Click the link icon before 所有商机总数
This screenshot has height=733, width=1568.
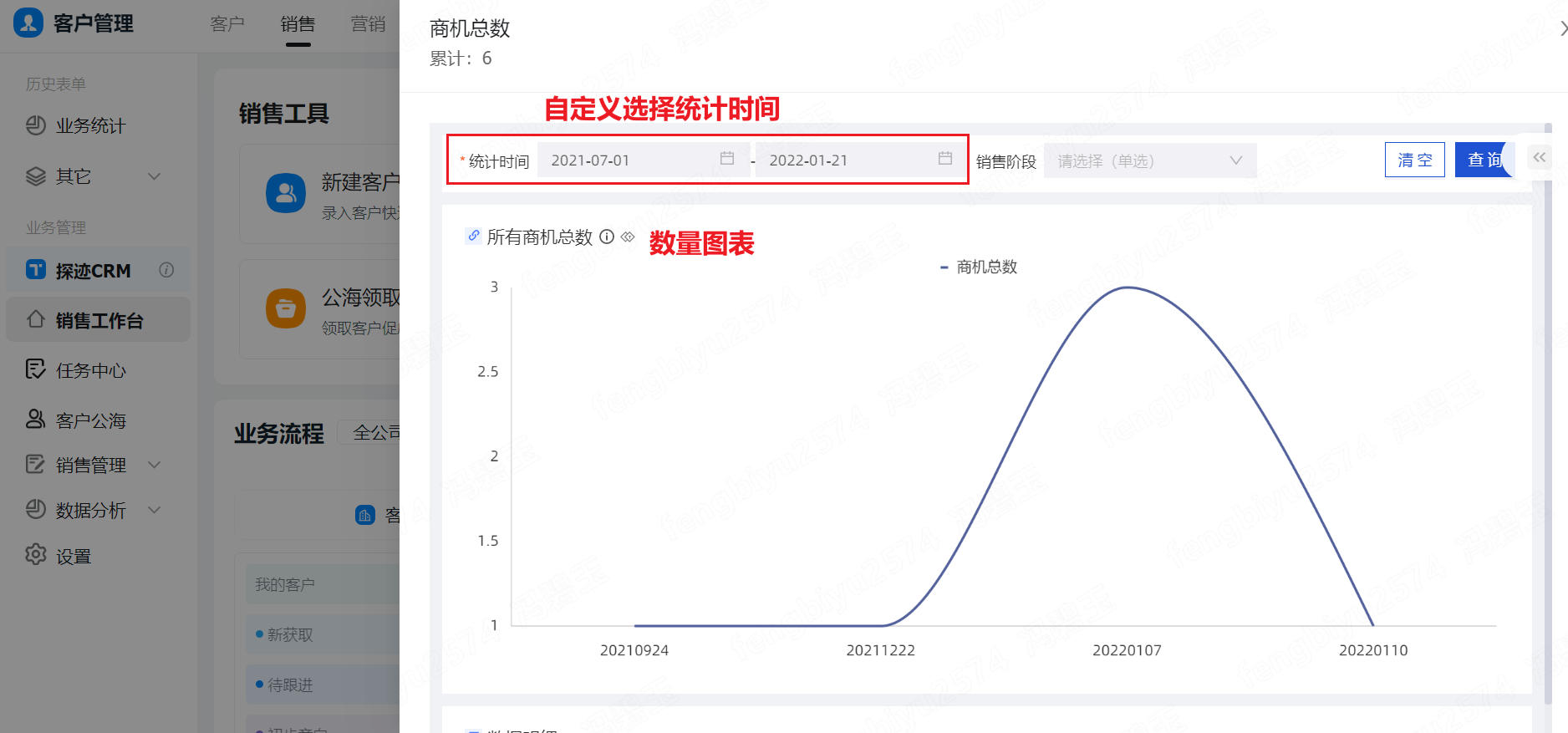coord(473,236)
